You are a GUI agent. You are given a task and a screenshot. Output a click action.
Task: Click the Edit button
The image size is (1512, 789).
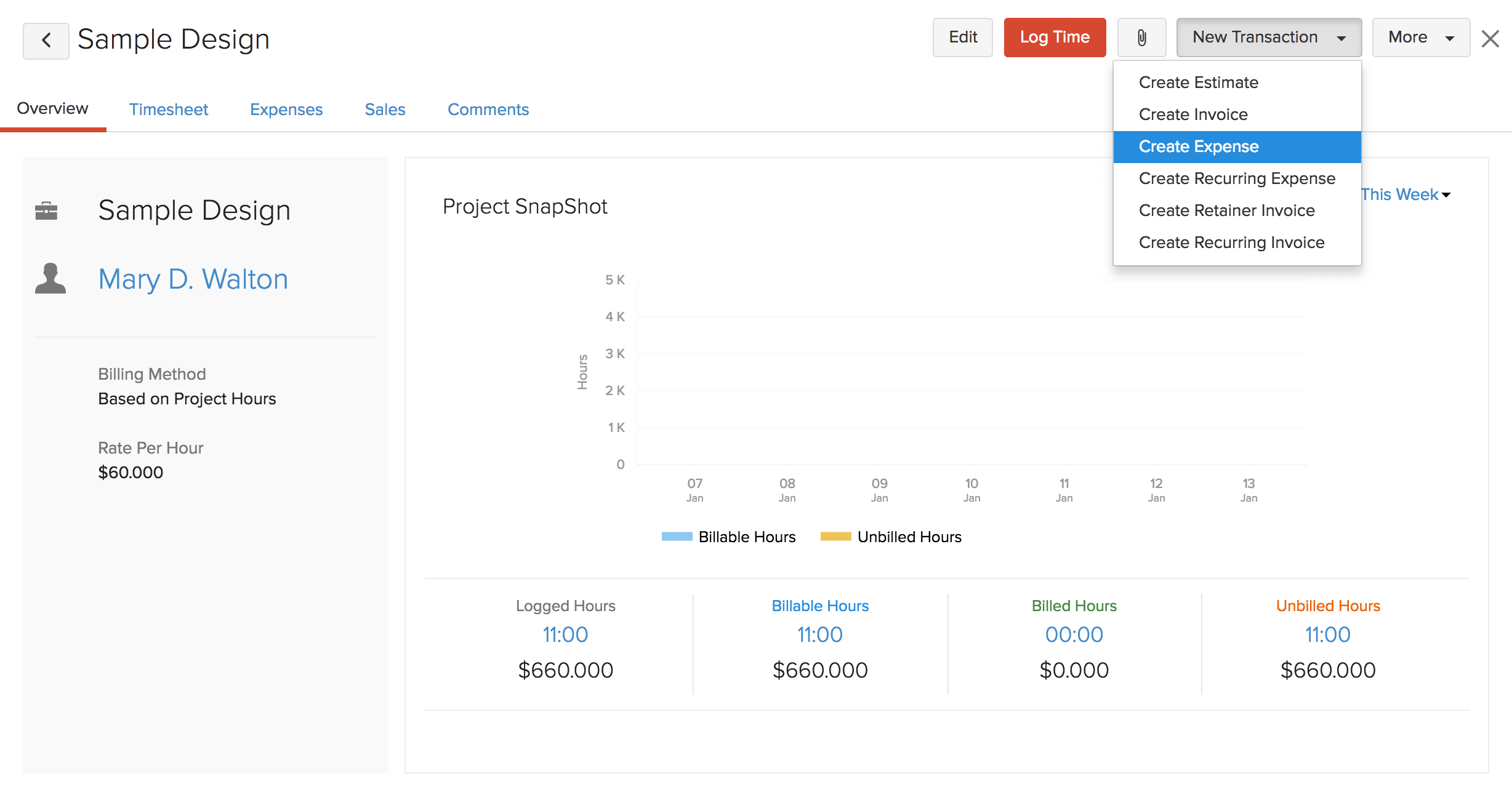tap(962, 38)
